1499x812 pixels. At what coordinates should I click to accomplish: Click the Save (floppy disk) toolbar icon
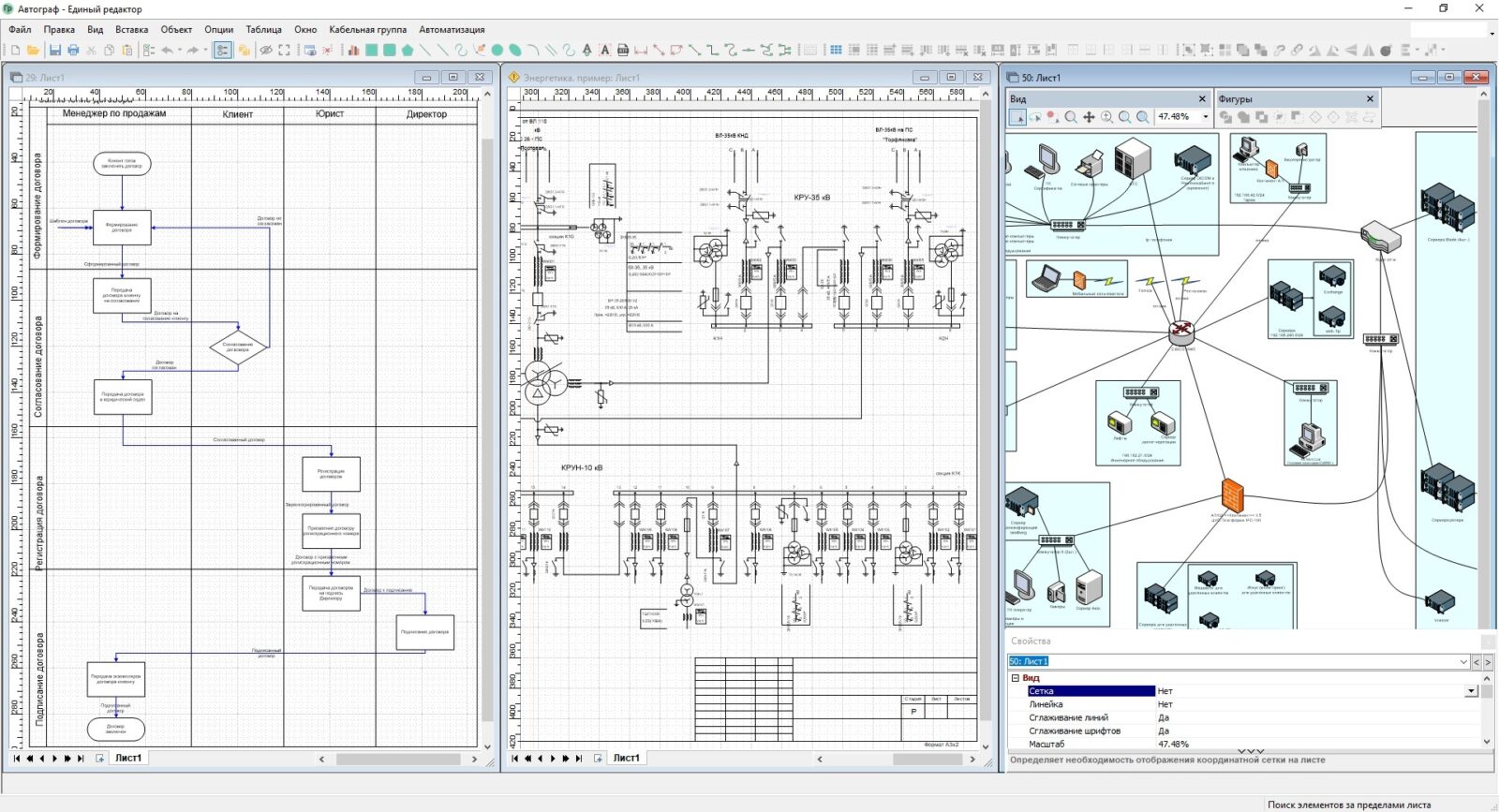pyautogui.click(x=55, y=51)
